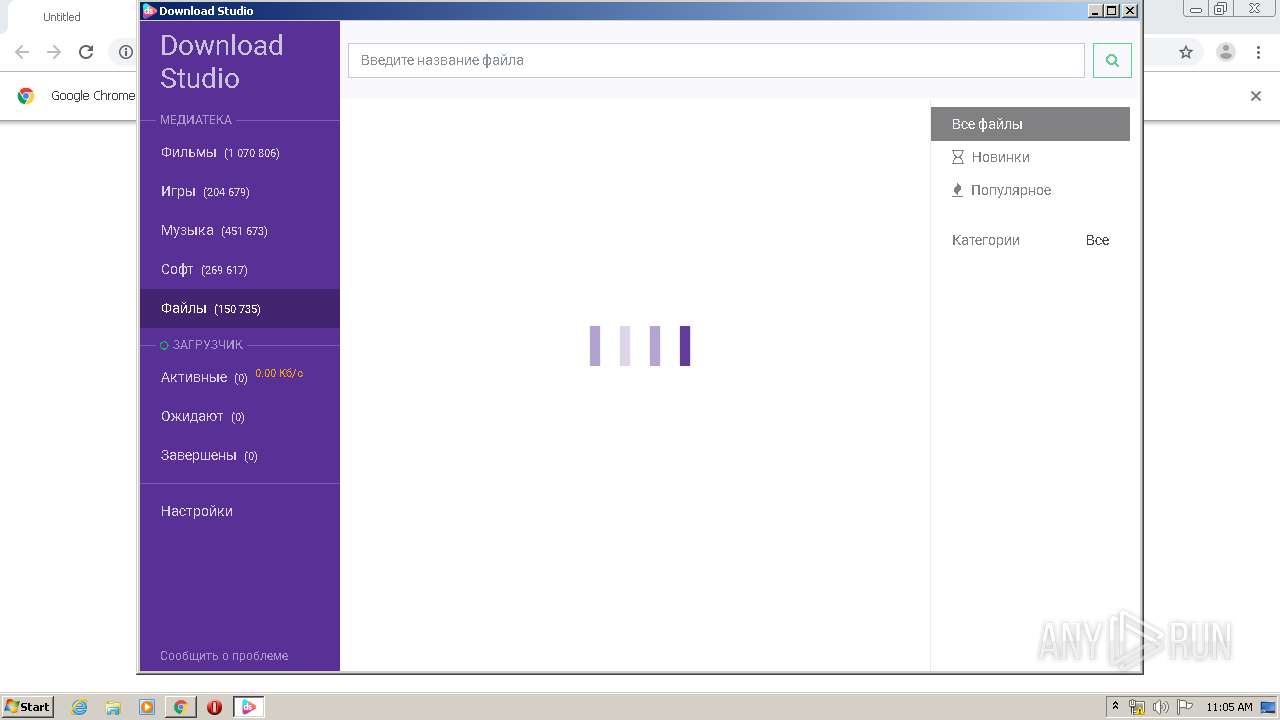Click the volume speaker tray icon

pos(1161,707)
